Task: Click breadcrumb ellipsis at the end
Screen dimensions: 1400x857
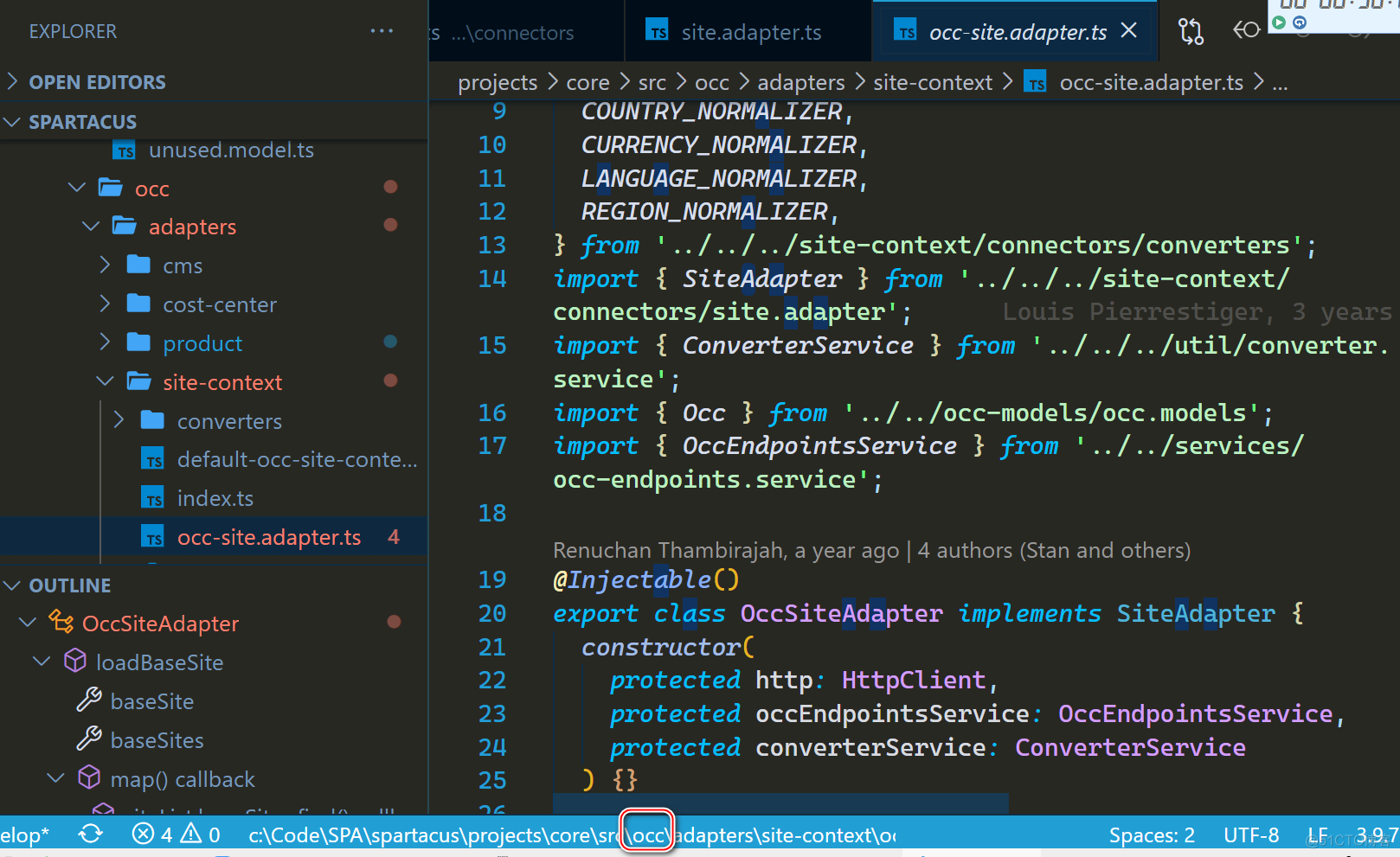Action: [1280, 84]
